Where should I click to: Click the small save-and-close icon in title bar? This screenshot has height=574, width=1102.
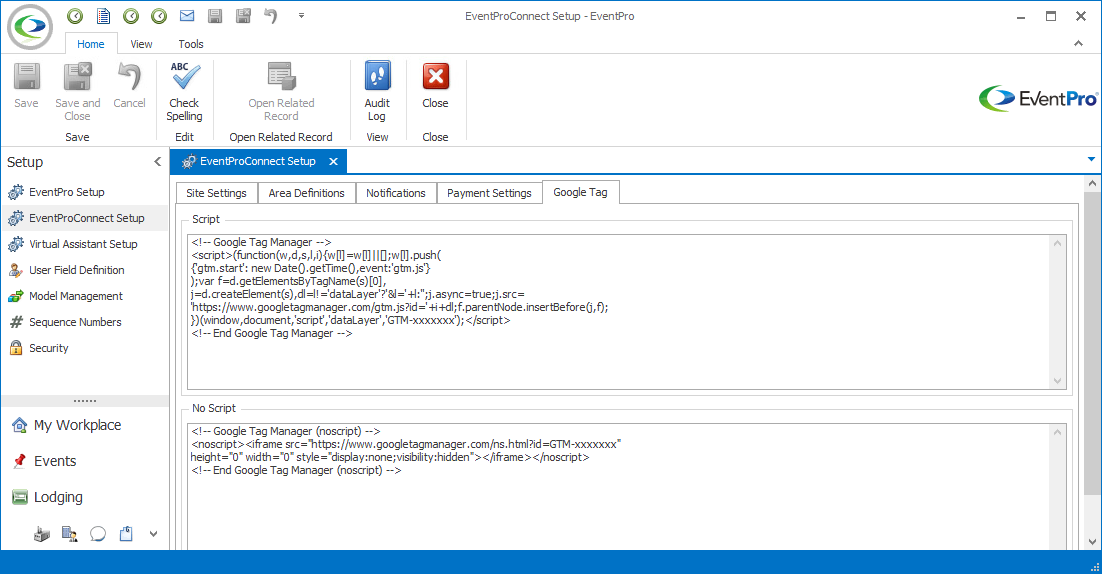click(x=243, y=15)
